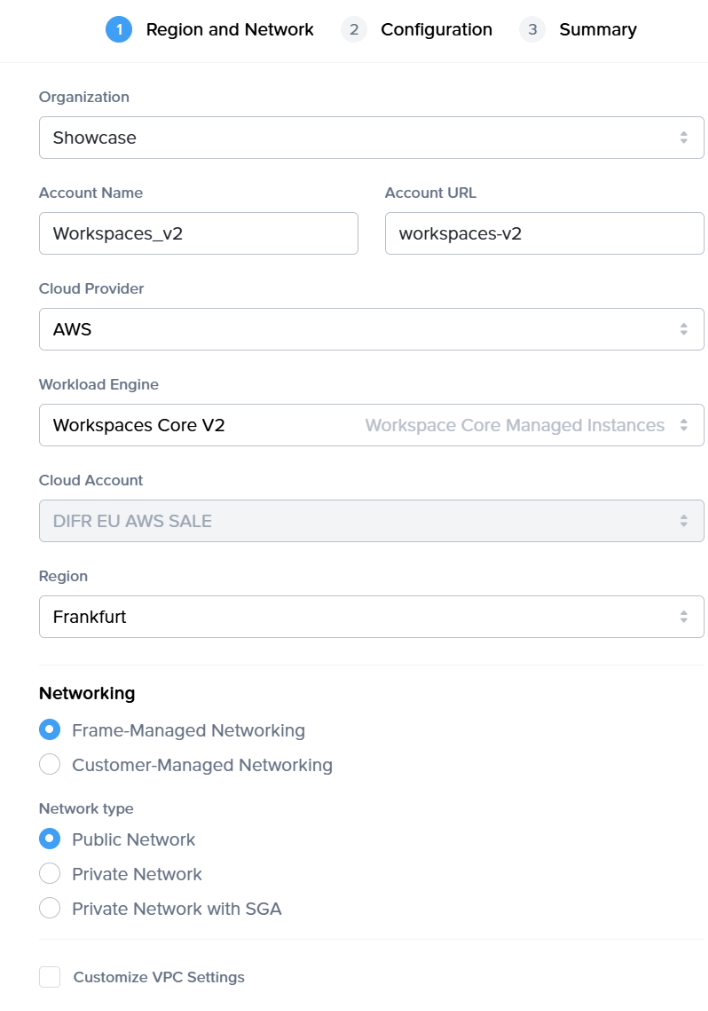Click the Account URL text field
708x1011 pixels.
[x=544, y=234]
